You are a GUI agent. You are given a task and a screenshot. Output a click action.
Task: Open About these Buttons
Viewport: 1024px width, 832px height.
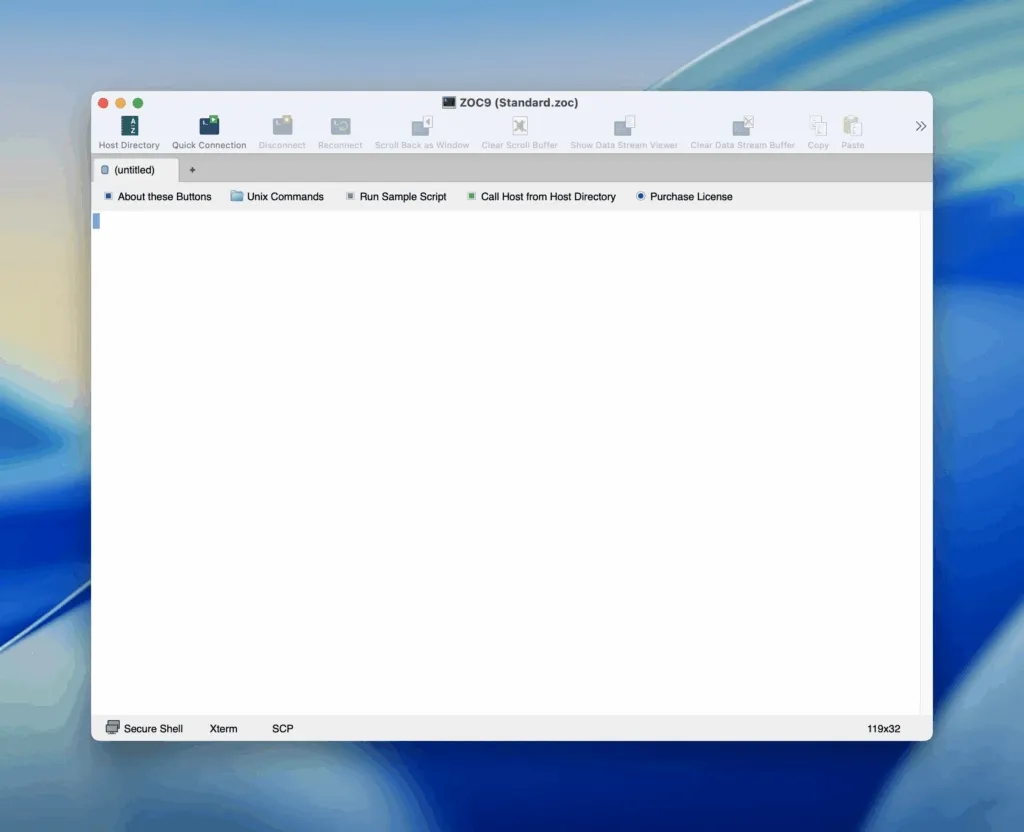(x=157, y=196)
